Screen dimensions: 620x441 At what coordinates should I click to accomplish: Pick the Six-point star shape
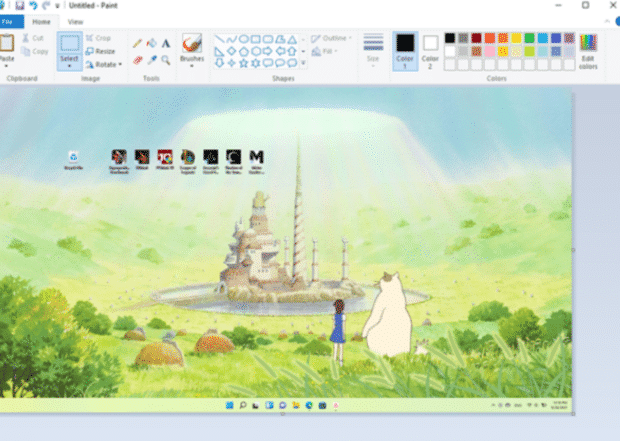click(256, 63)
